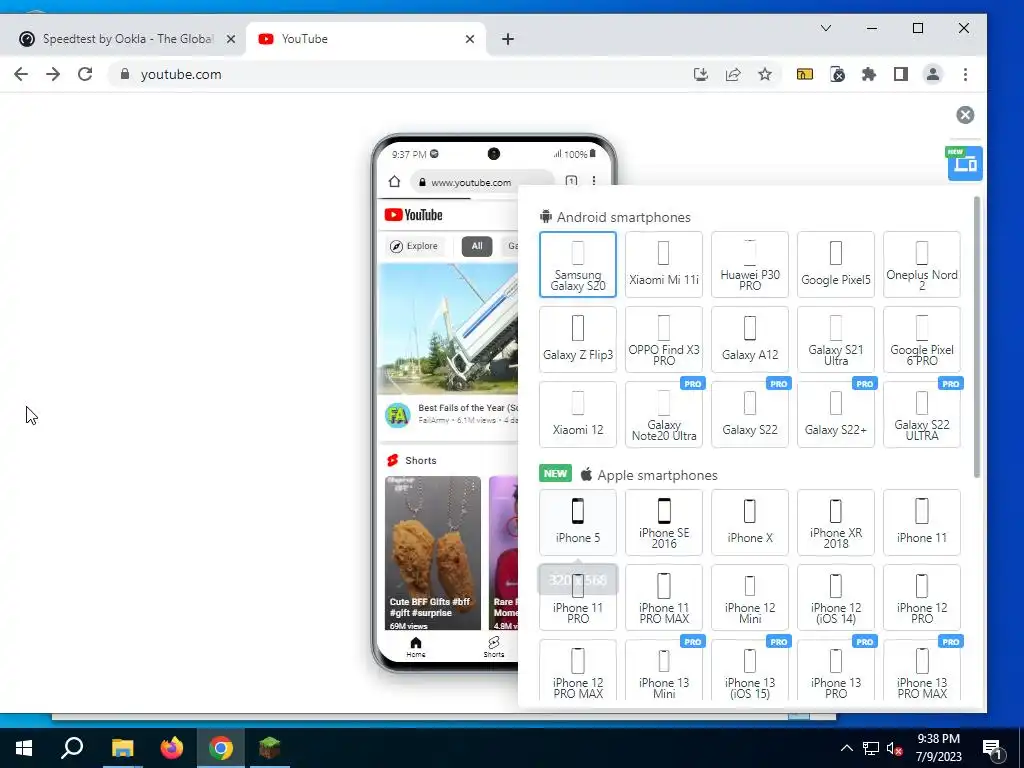
Task: Choose the Oneplus Nord 2 device
Action: click(x=921, y=264)
